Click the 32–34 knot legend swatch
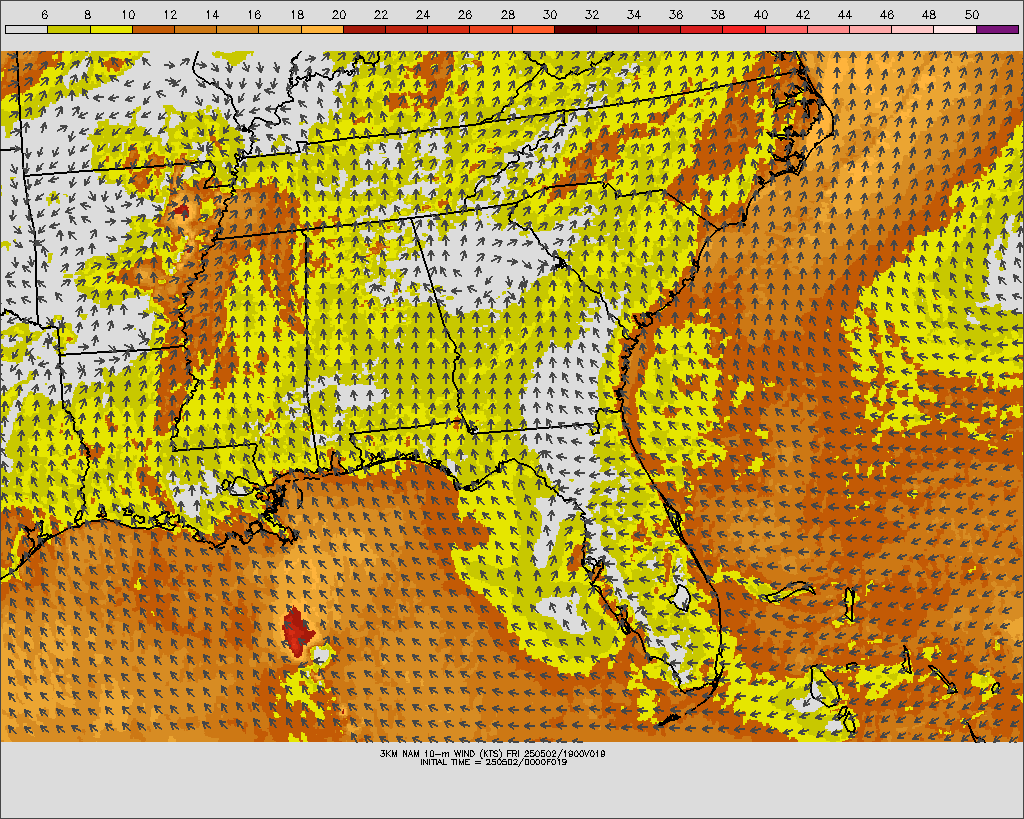 tap(618, 29)
